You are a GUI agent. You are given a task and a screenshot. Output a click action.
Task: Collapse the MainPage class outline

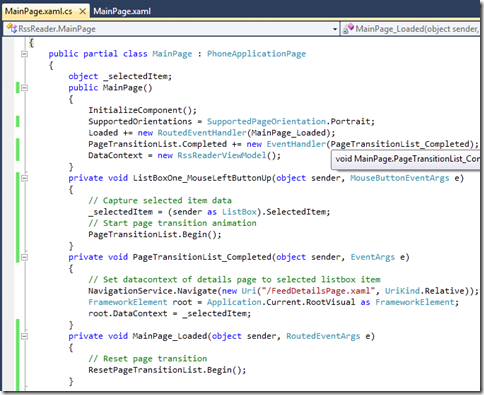point(24,54)
